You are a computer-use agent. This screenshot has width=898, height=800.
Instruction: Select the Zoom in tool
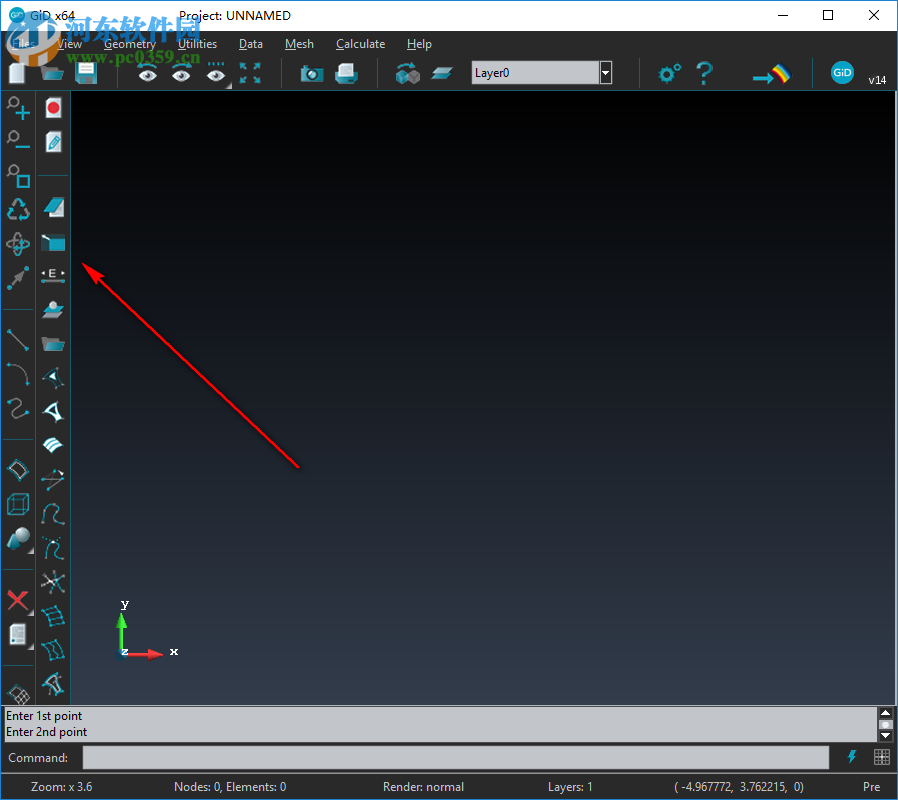click(18, 108)
